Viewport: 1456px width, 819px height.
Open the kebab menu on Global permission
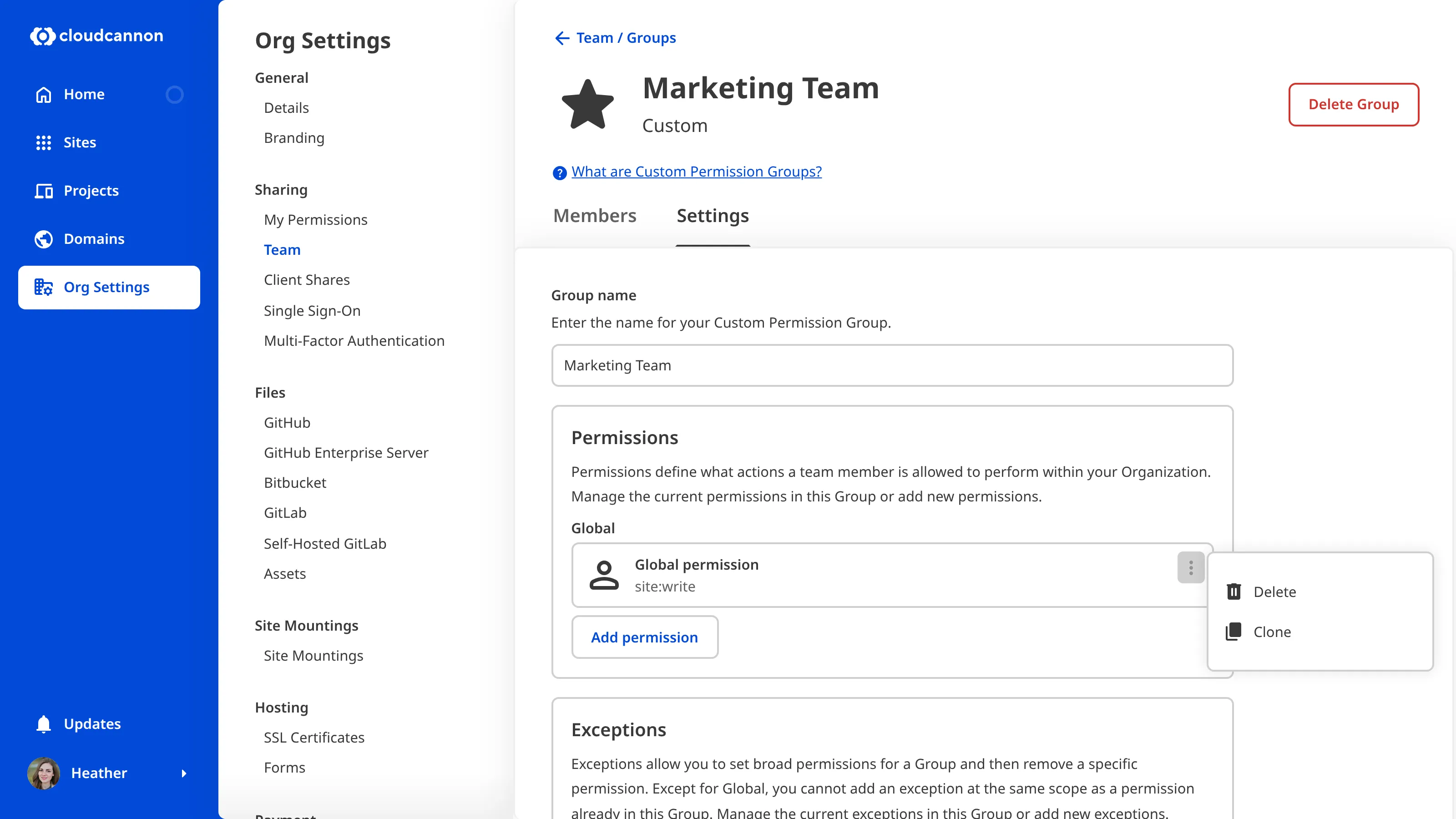pyautogui.click(x=1191, y=567)
